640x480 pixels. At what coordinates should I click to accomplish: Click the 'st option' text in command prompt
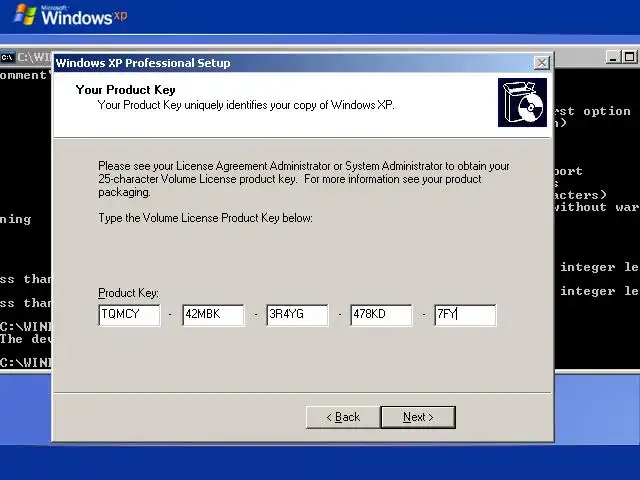[592, 111]
